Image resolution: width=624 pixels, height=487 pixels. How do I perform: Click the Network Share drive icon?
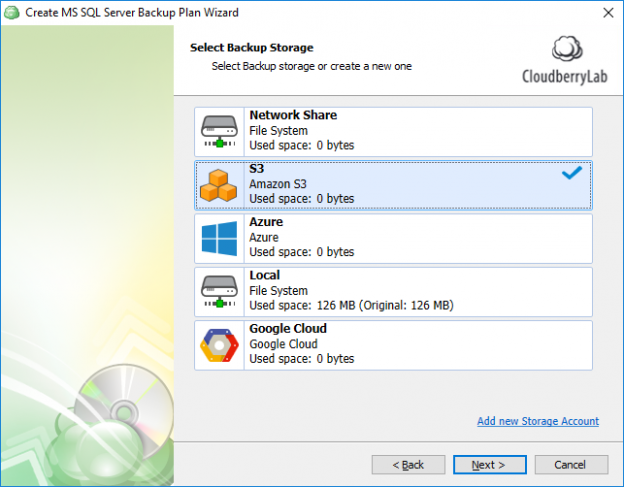pos(219,131)
